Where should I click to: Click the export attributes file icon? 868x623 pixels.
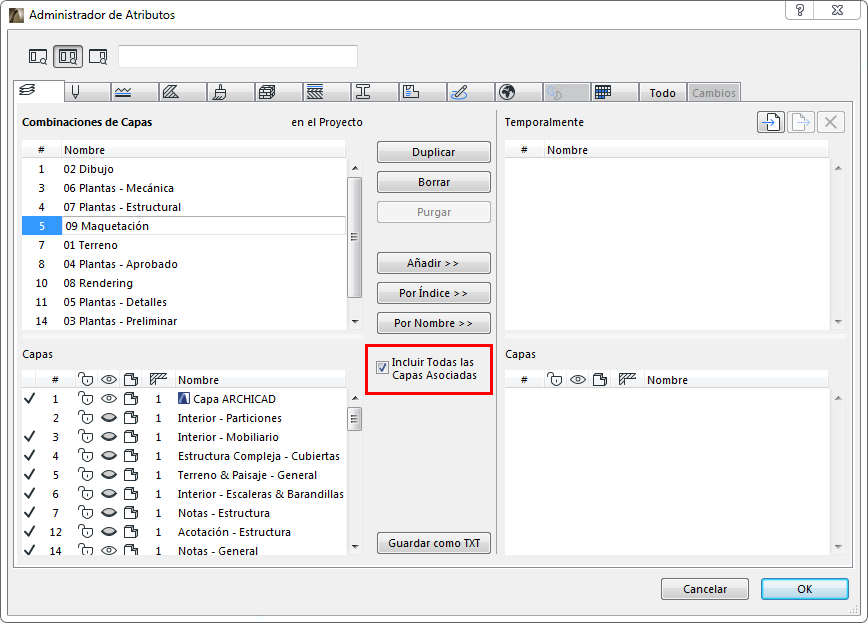(x=801, y=122)
